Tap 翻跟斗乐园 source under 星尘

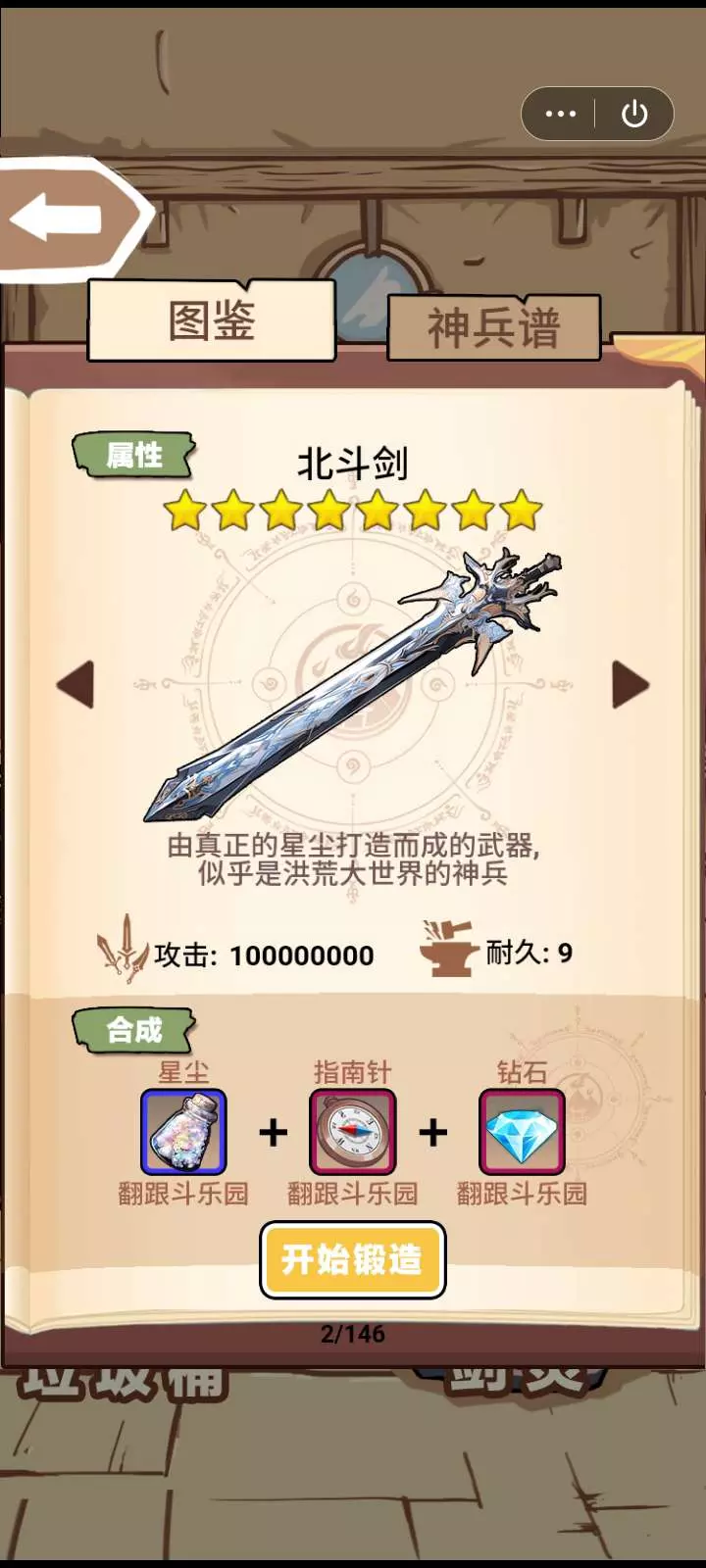tap(183, 1194)
